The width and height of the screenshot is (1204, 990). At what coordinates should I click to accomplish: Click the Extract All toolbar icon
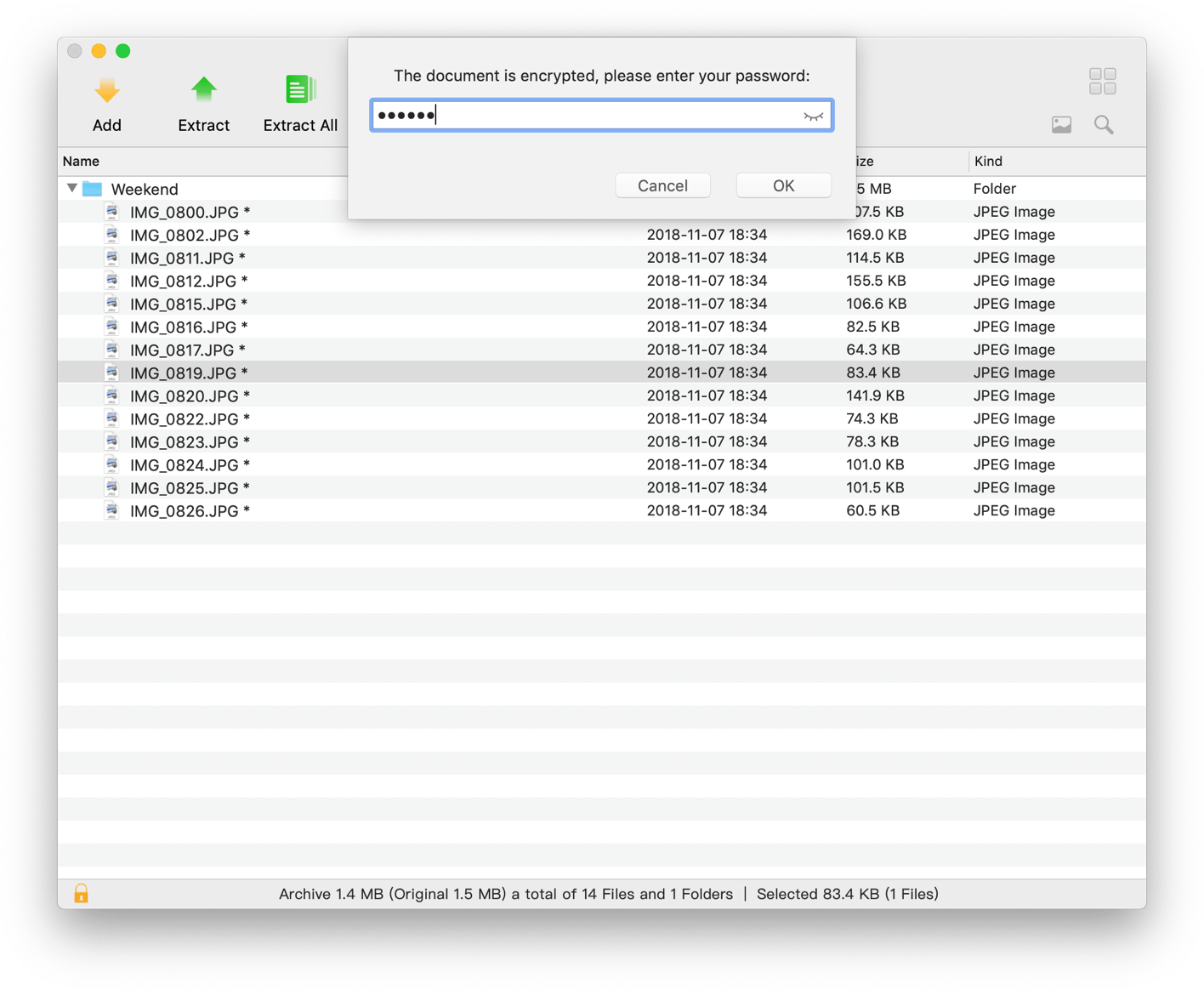(x=299, y=89)
